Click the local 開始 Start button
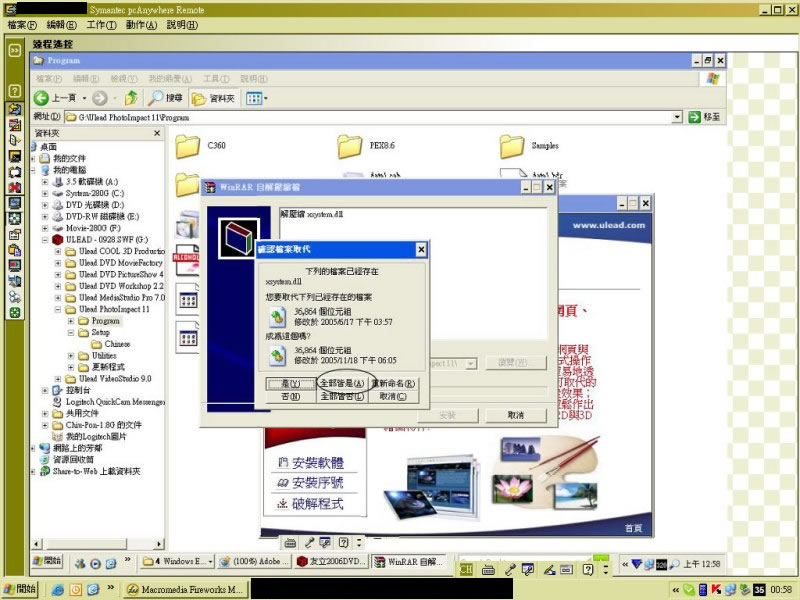The width and height of the screenshot is (800, 600). [20, 589]
